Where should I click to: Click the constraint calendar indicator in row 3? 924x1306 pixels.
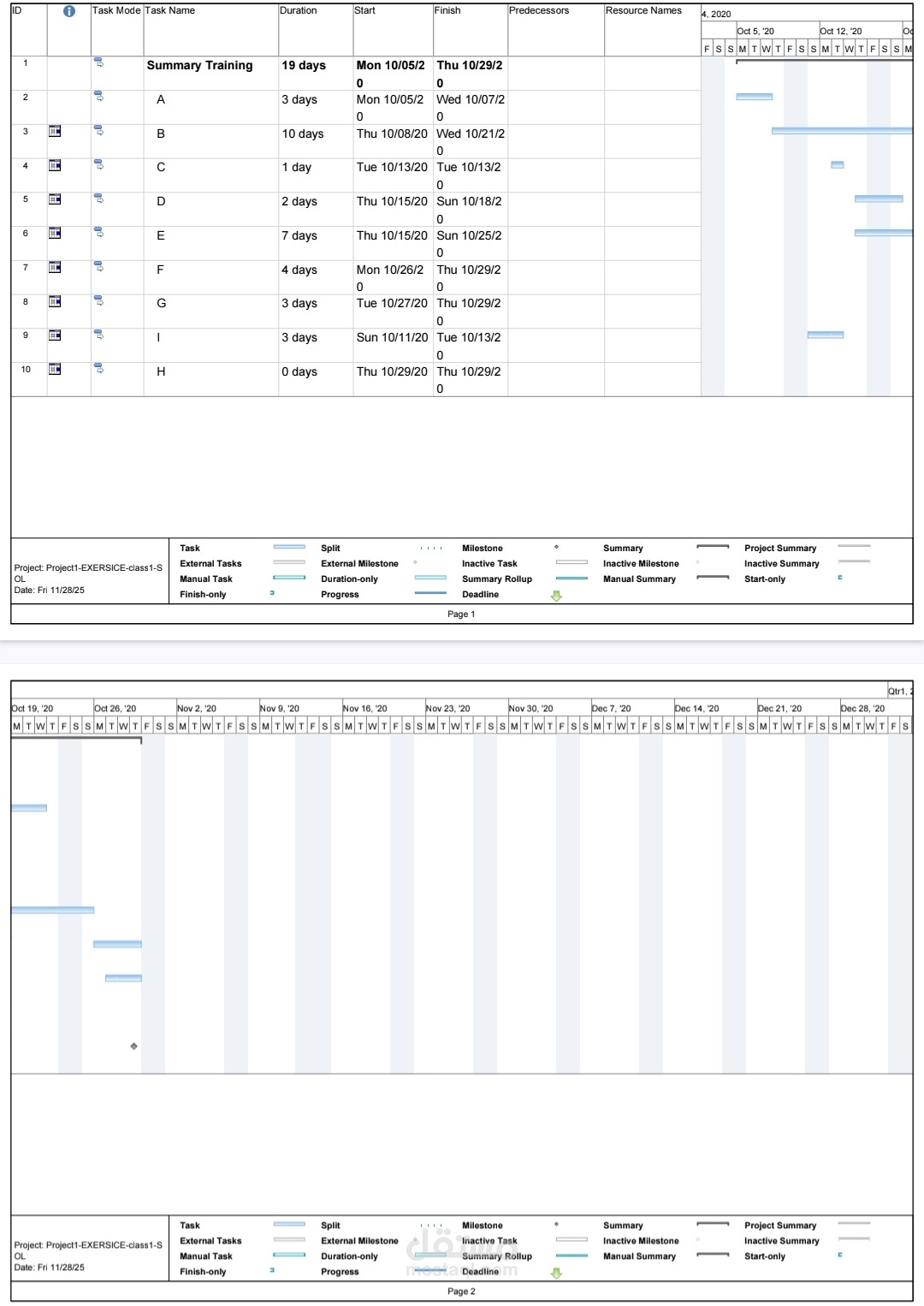pos(55,131)
